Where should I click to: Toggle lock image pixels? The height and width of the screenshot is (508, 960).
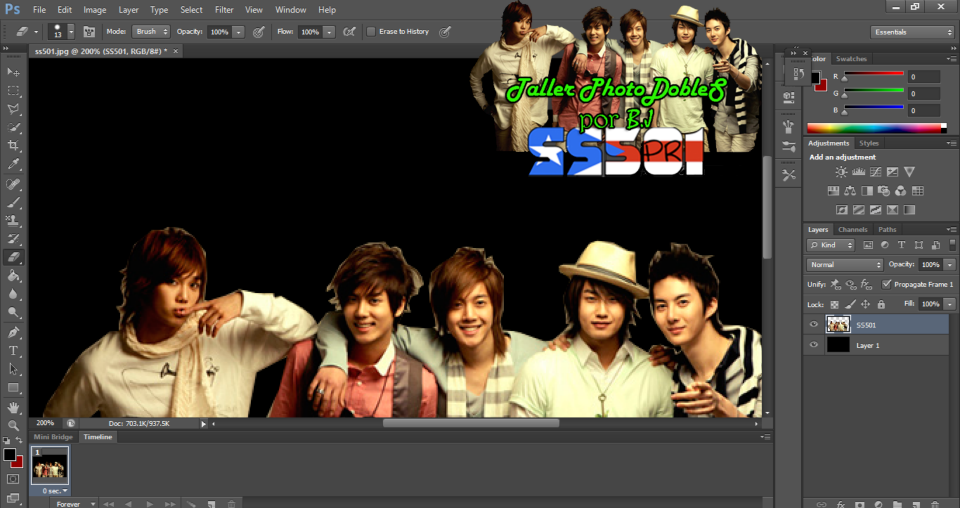[x=850, y=304]
